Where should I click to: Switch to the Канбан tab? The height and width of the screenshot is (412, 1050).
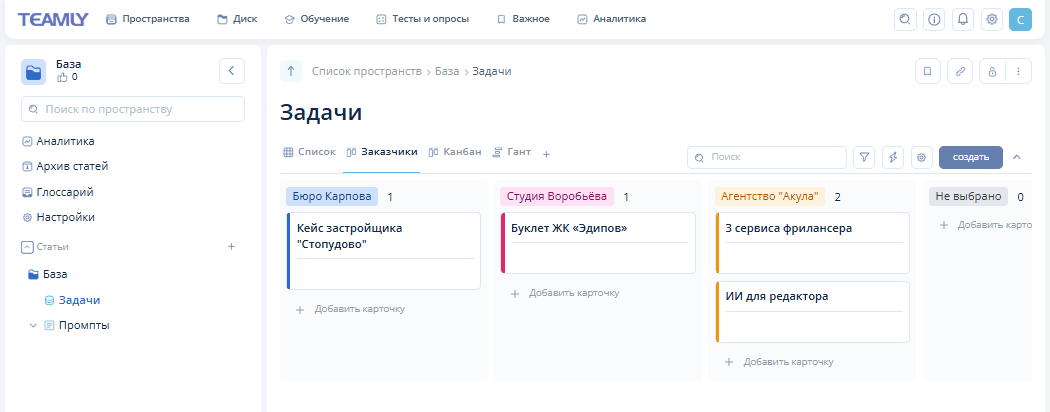click(x=455, y=152)
